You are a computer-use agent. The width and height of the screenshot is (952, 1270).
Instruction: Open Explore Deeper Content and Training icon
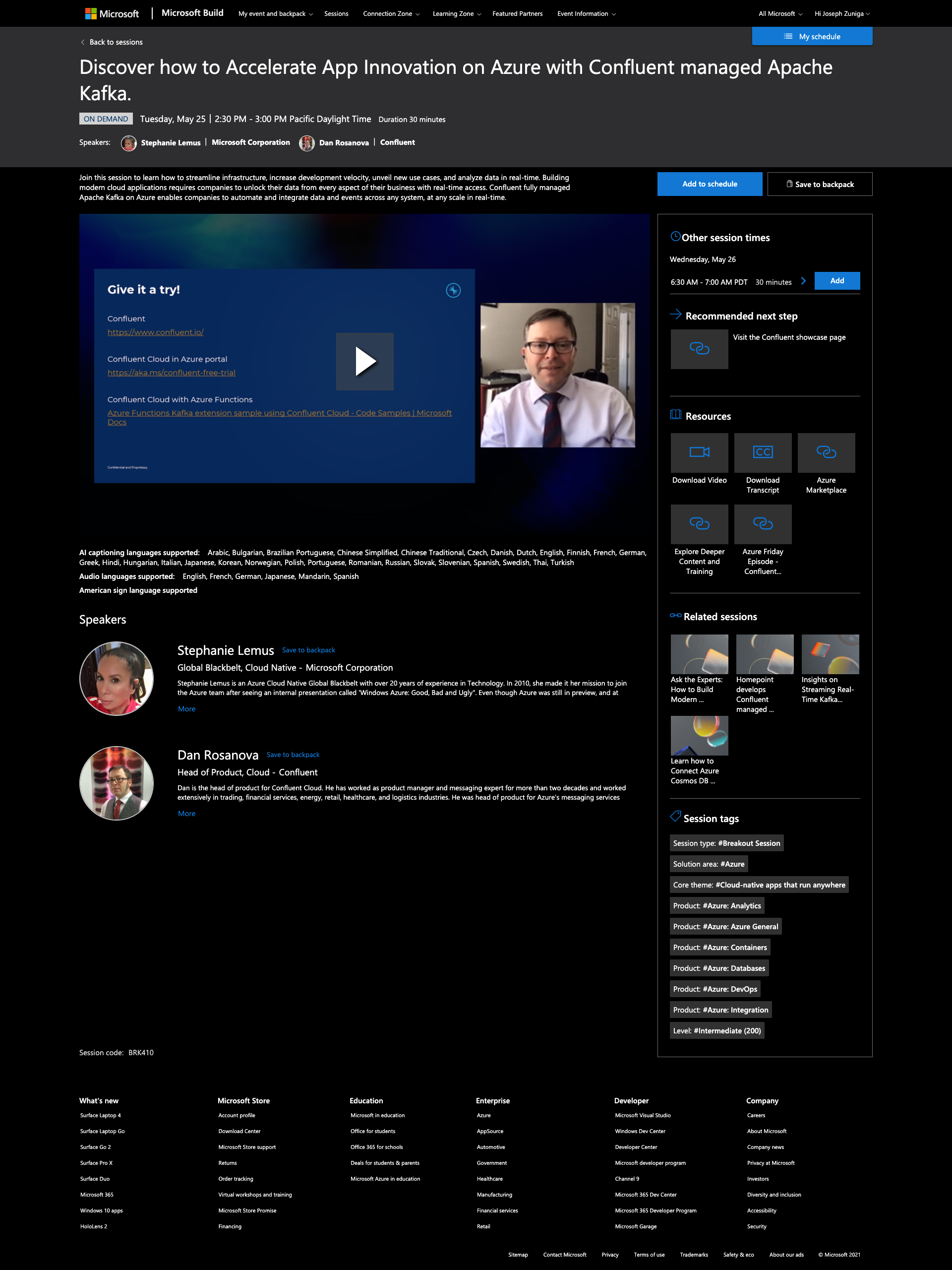700,524
